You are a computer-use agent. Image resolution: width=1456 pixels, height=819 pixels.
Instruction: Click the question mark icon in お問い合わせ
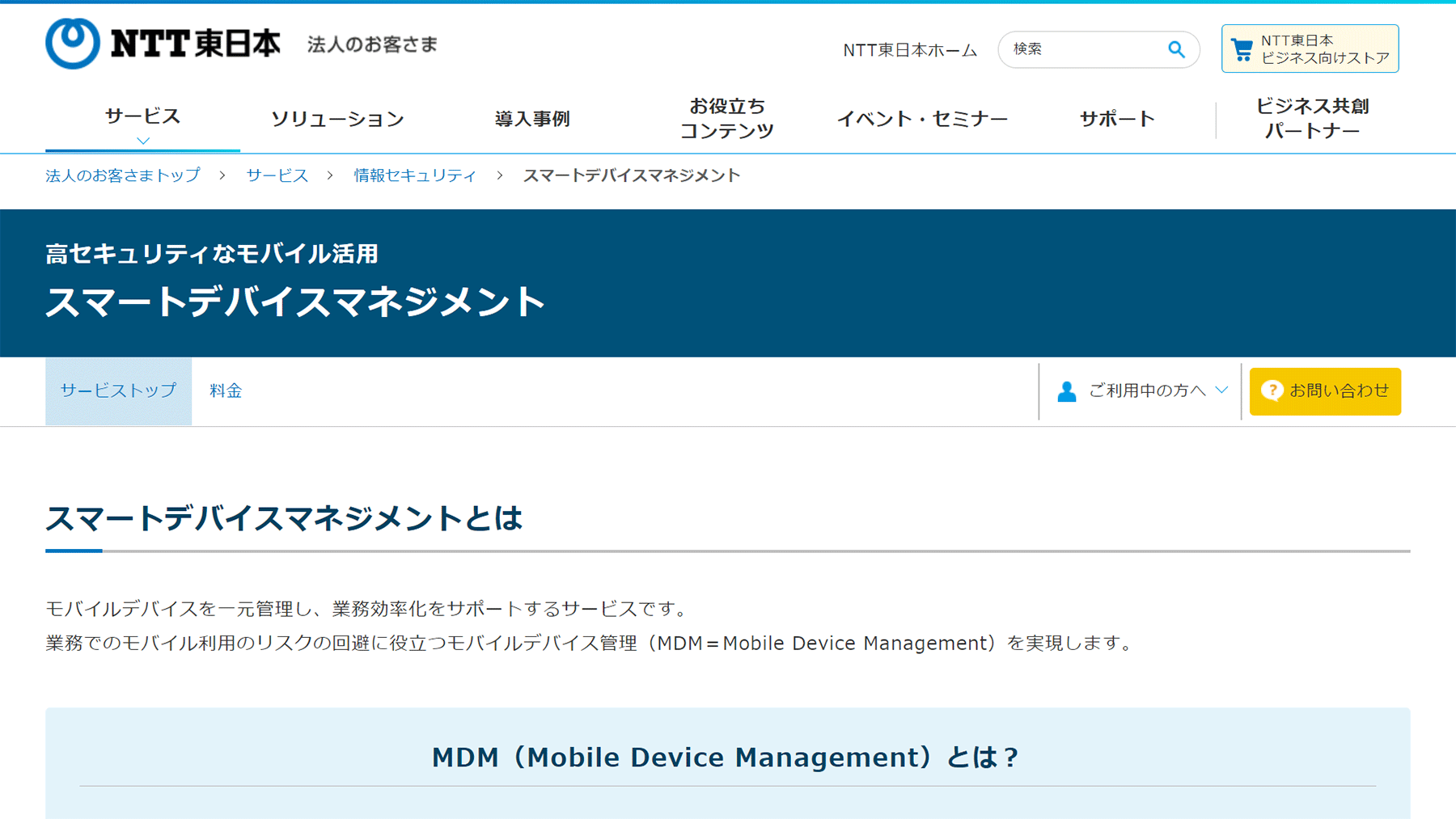tap(1272, 391)
